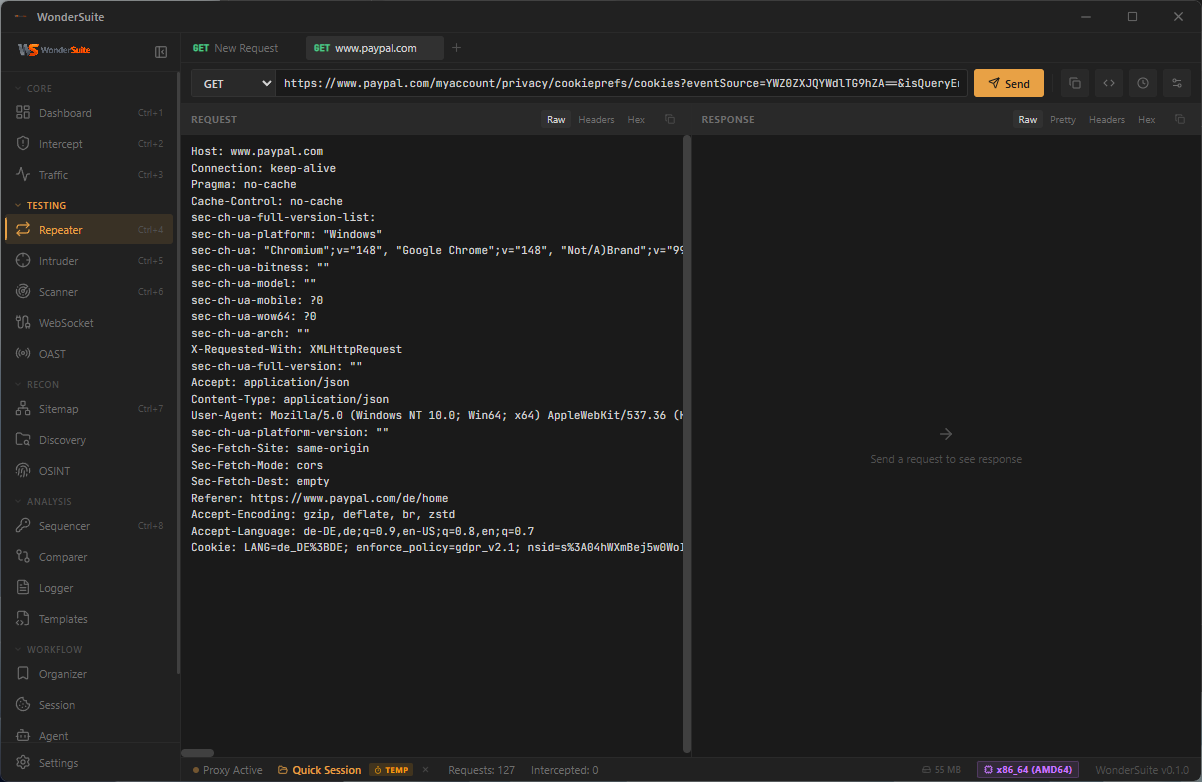Image resolution: width=1202 pixels, height=782 pixels.
Task: Select the Headers view in REQUEST panel
Action: click(x=596, y=119)
